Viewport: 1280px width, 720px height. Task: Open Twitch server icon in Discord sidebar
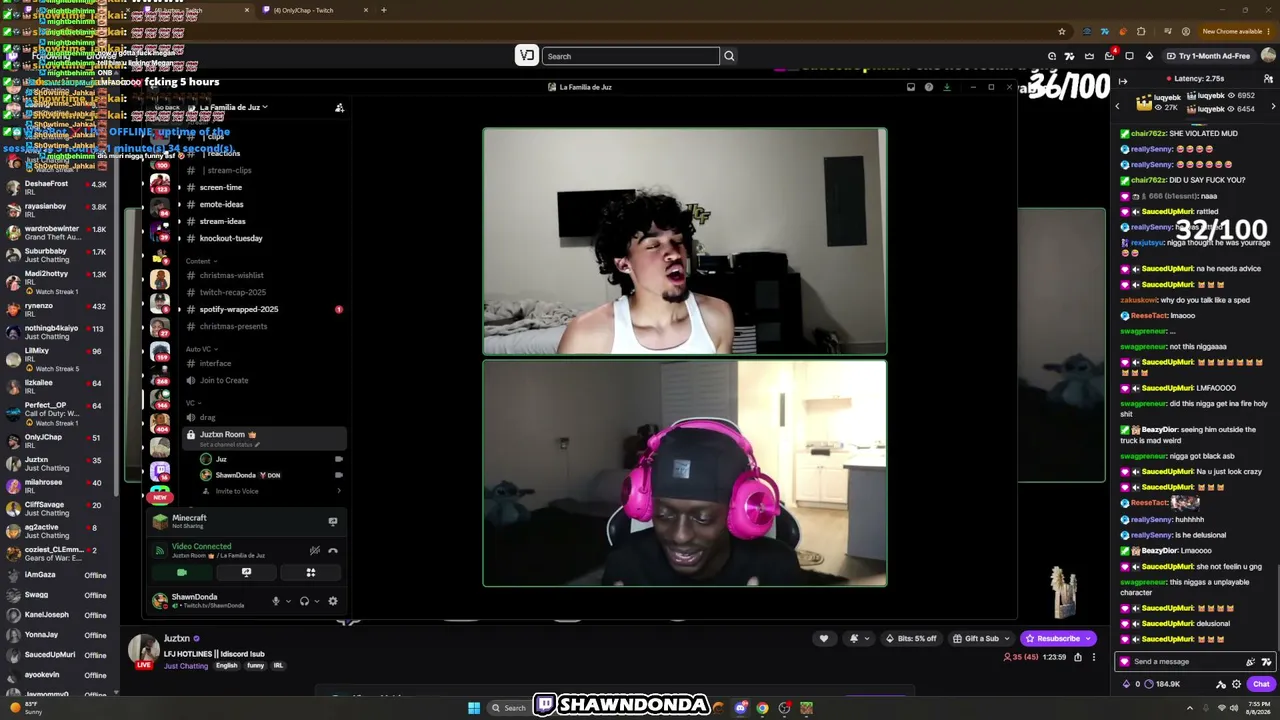click(160, 470)
